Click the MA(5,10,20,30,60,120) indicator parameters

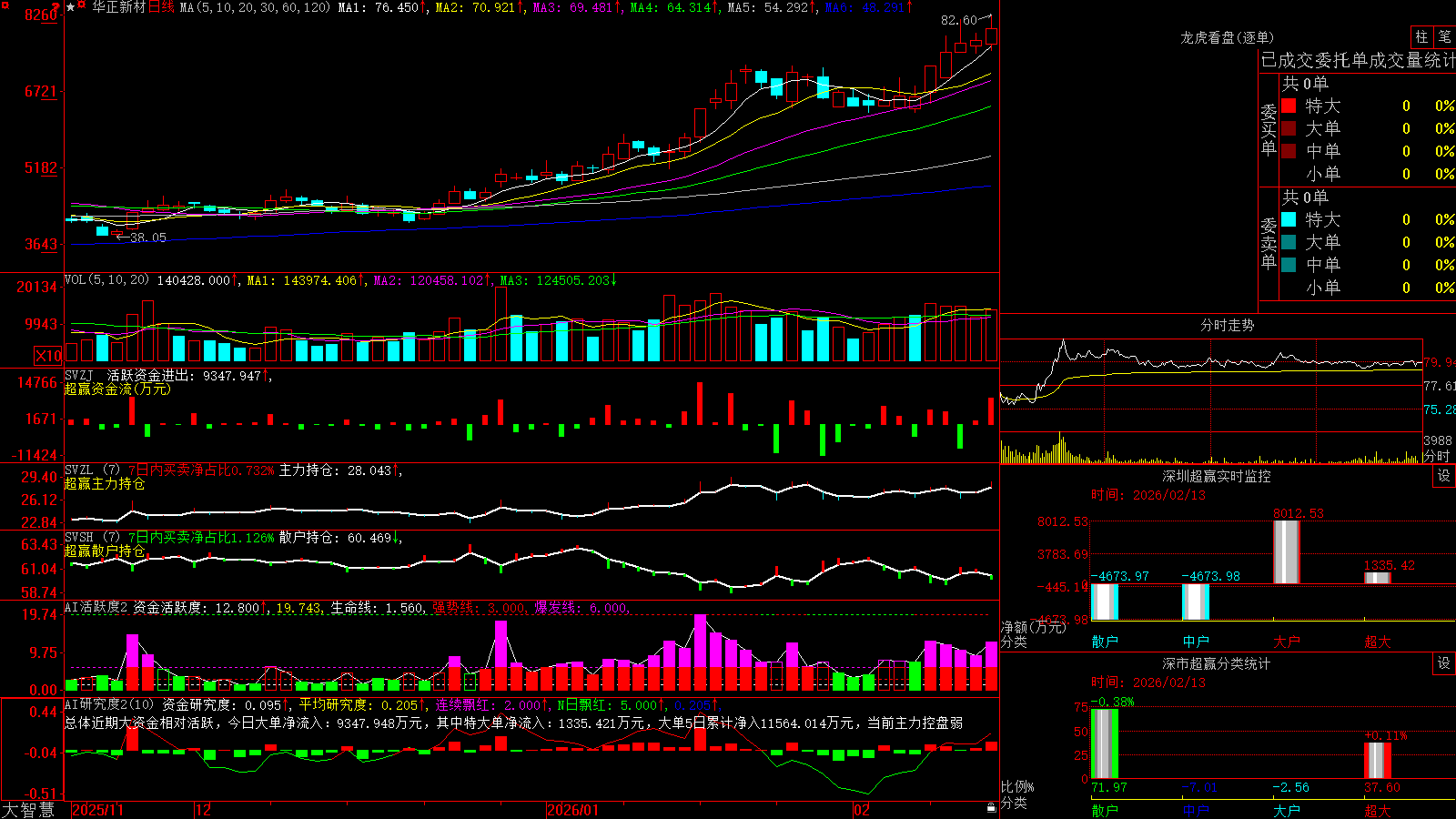click(x=255, y=7)
